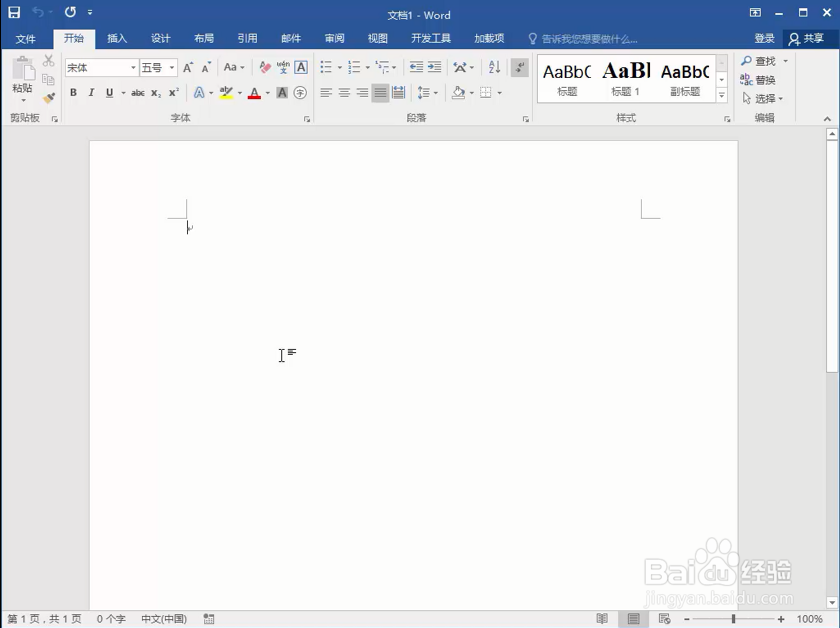The width and height of the screenshot is (840, 628).
Task: Switch to the 插入 tab
Action: 117,39
